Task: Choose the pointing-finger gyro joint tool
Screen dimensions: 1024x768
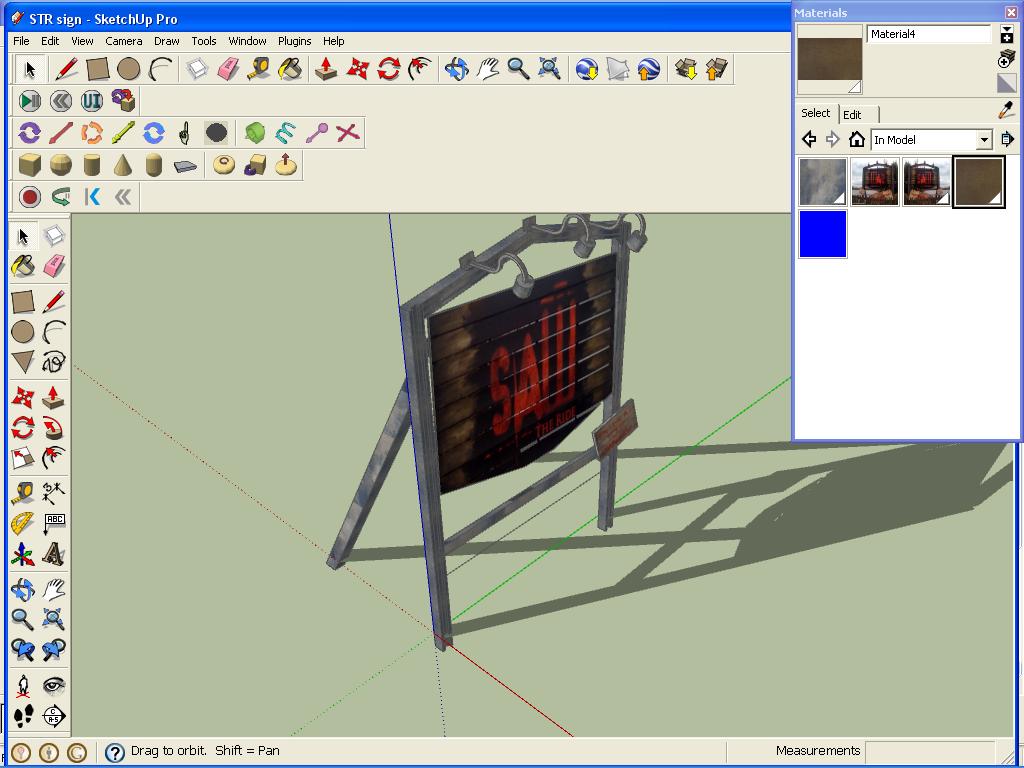Action: point(185,133)
